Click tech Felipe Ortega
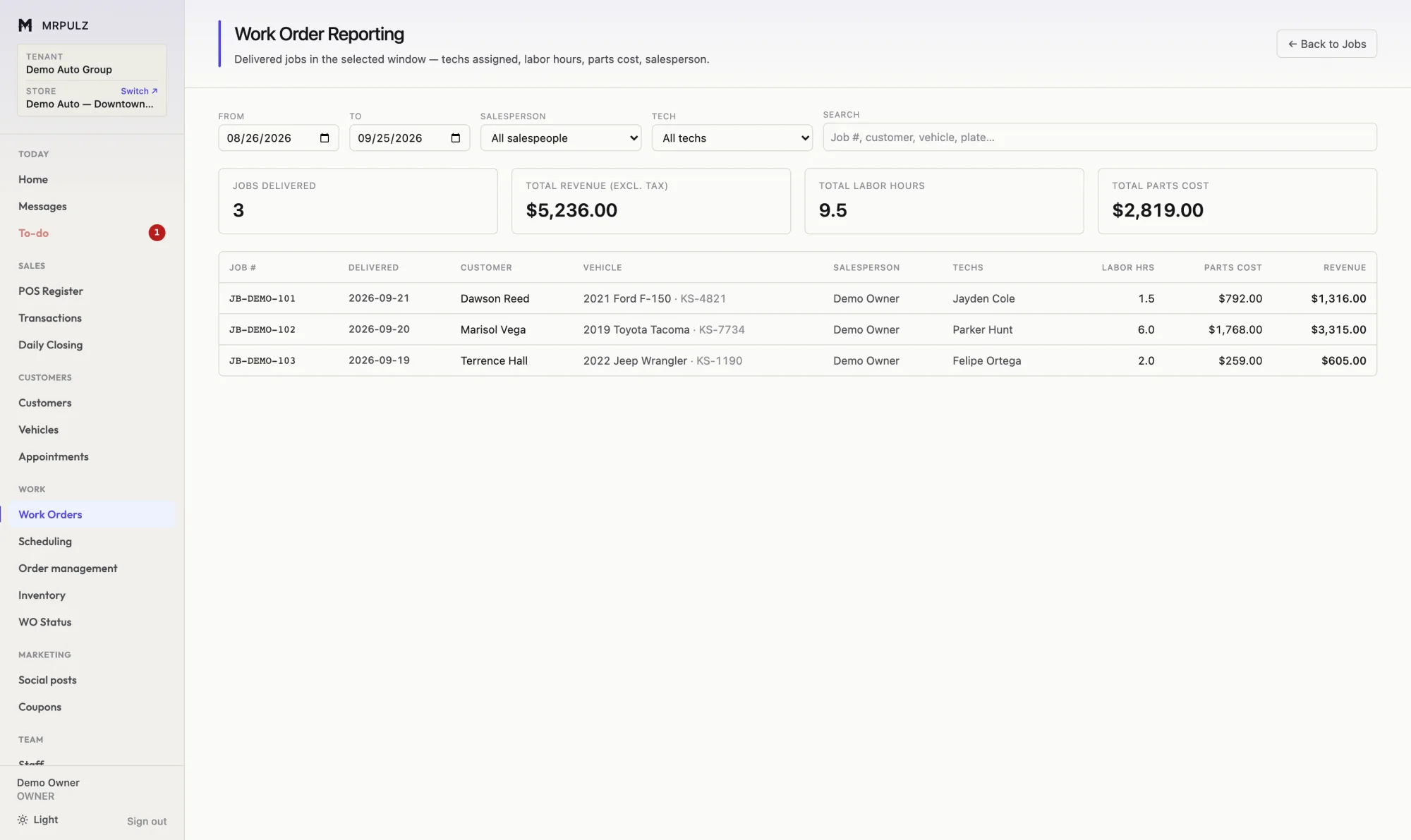The height and width of the screenshot is (840, 1411). tap(986, 360)
